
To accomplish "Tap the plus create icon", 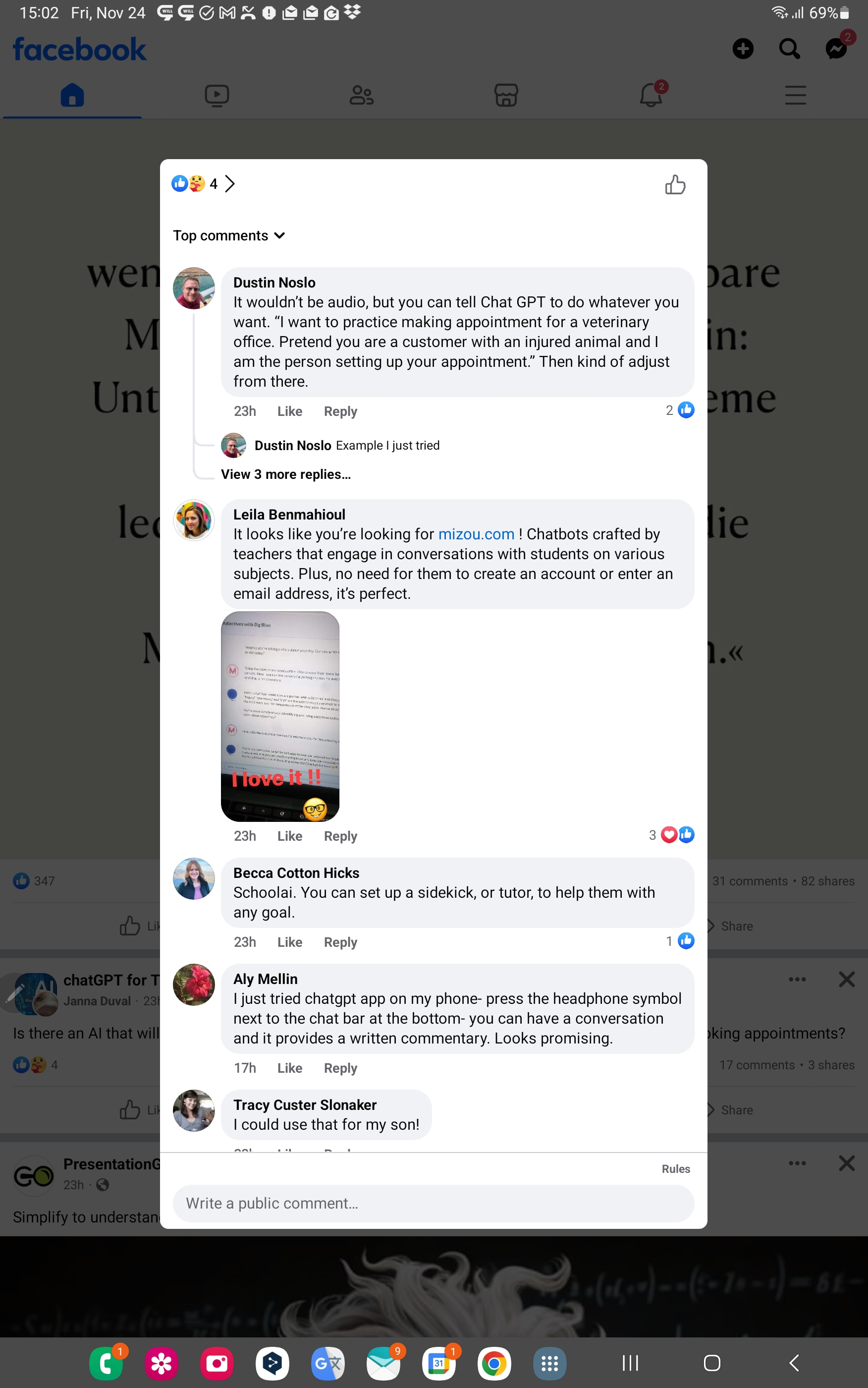I will (x=743, y=49).
